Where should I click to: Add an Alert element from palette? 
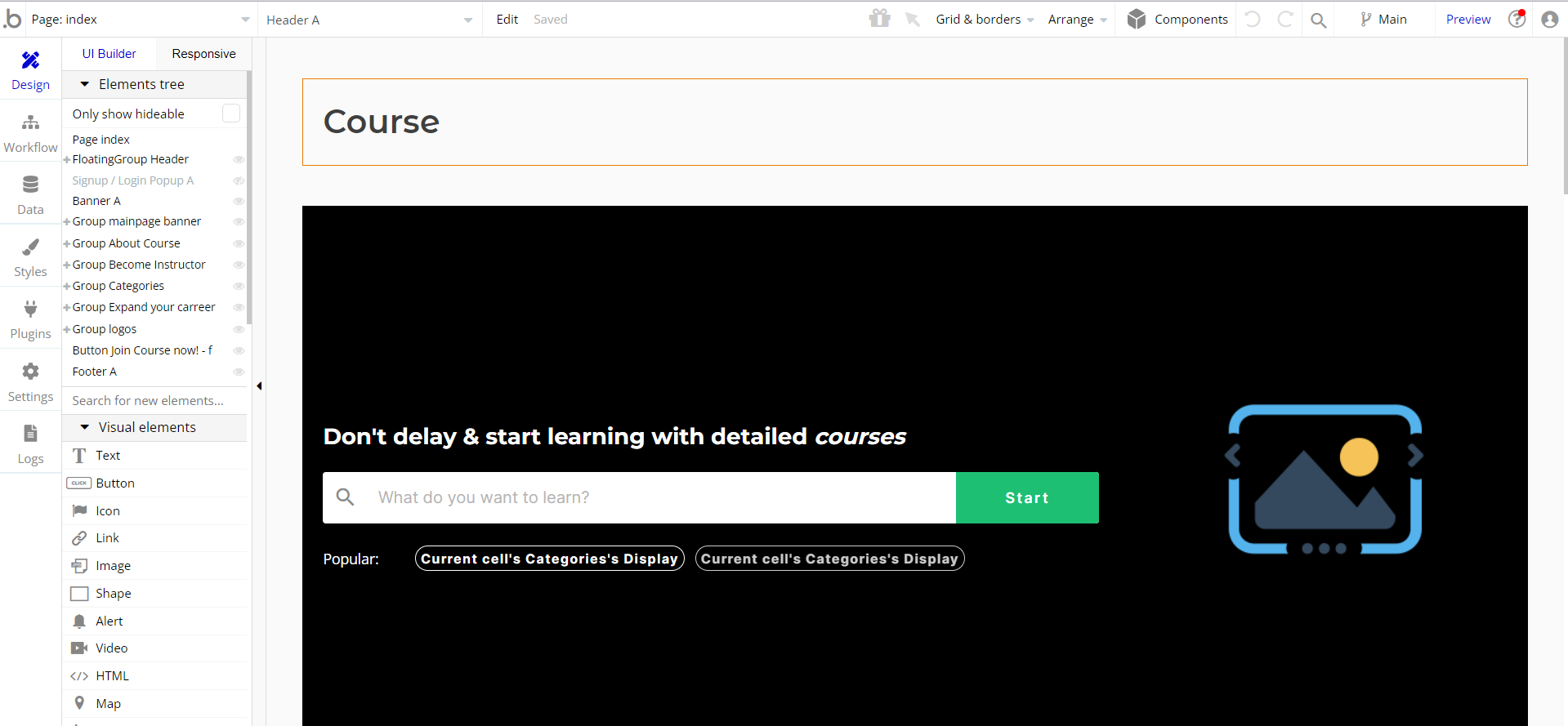click(x=155, y=621)
